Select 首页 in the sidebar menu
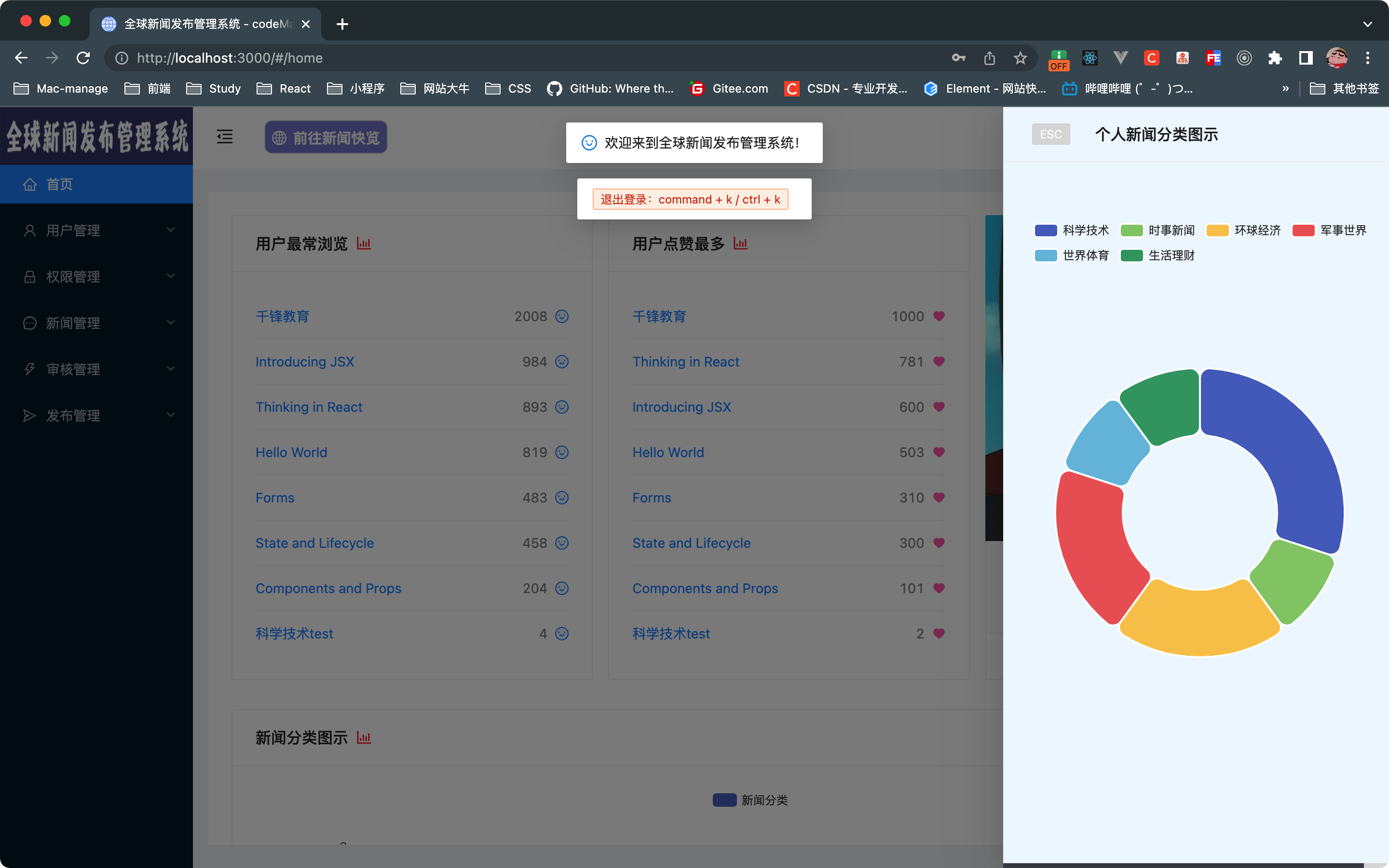1389x868 pixels. pyautogui.click(x=60, y=184)
